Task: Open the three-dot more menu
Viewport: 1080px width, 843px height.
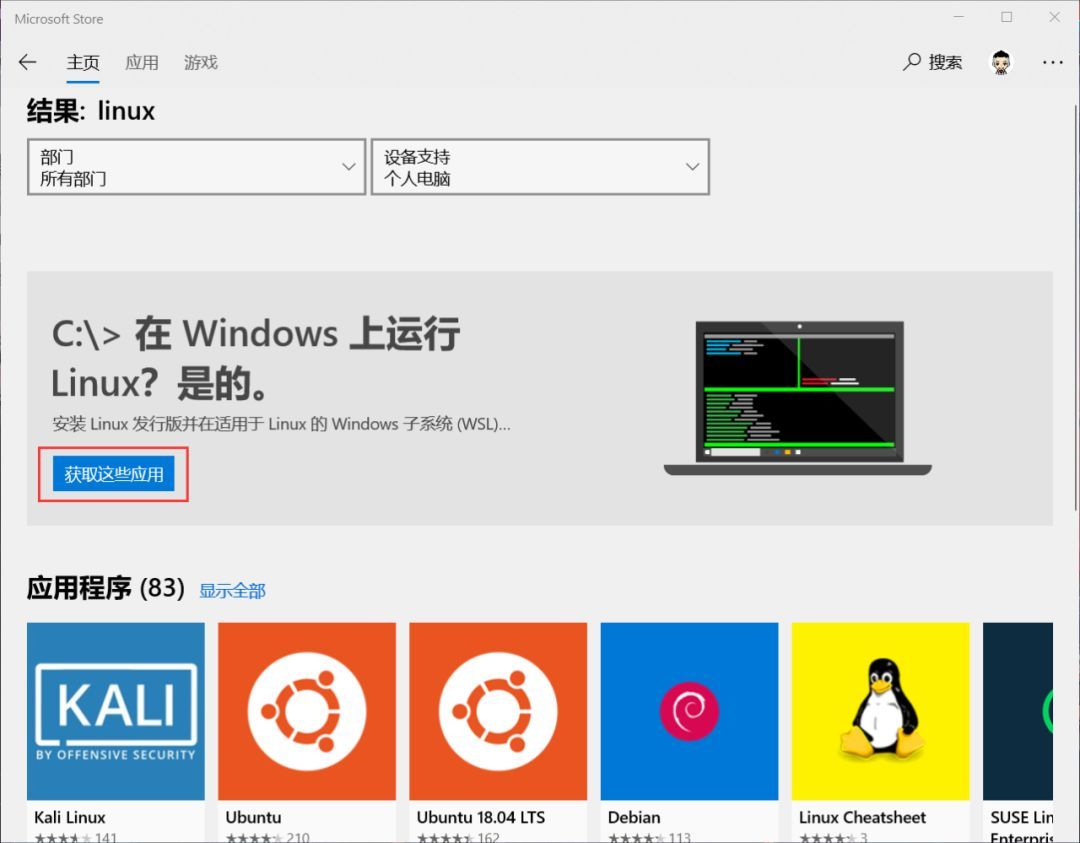Action: [1052, 63]
